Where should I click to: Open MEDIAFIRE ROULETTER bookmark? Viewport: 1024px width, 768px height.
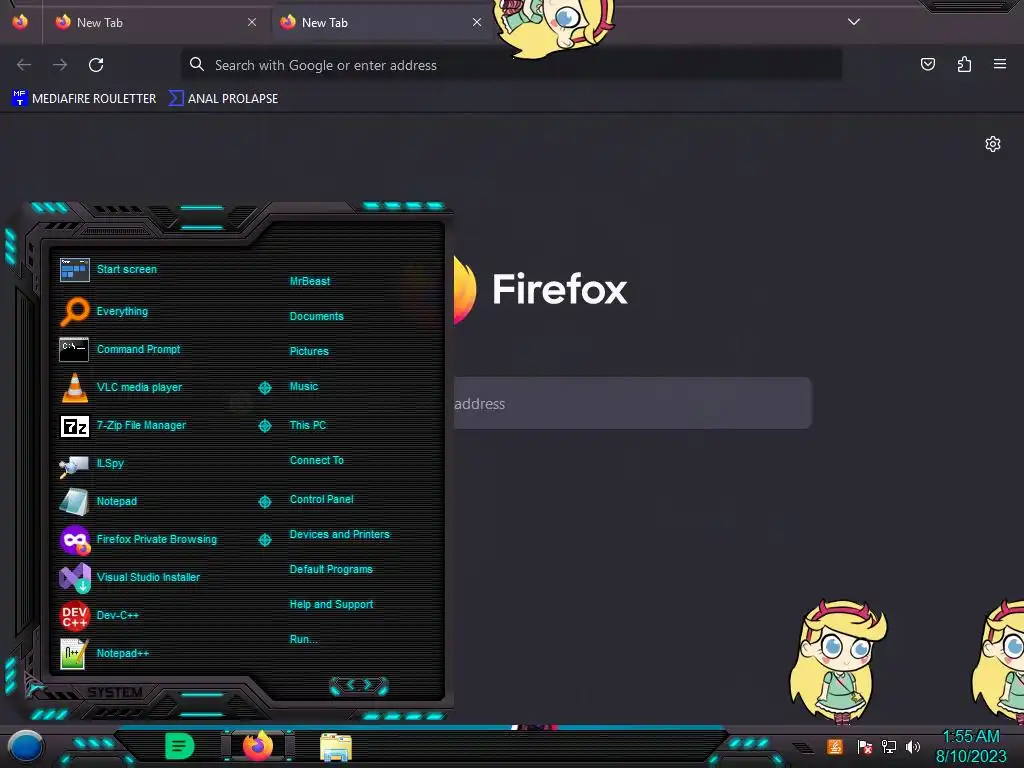click(x=84, y=99)
